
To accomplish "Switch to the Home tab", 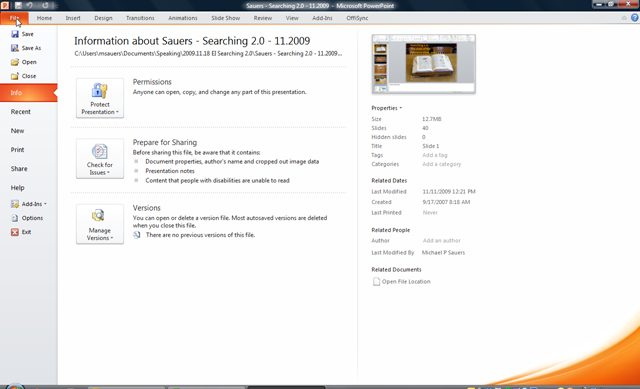I will pyautogui.click(x=44, y=18).
